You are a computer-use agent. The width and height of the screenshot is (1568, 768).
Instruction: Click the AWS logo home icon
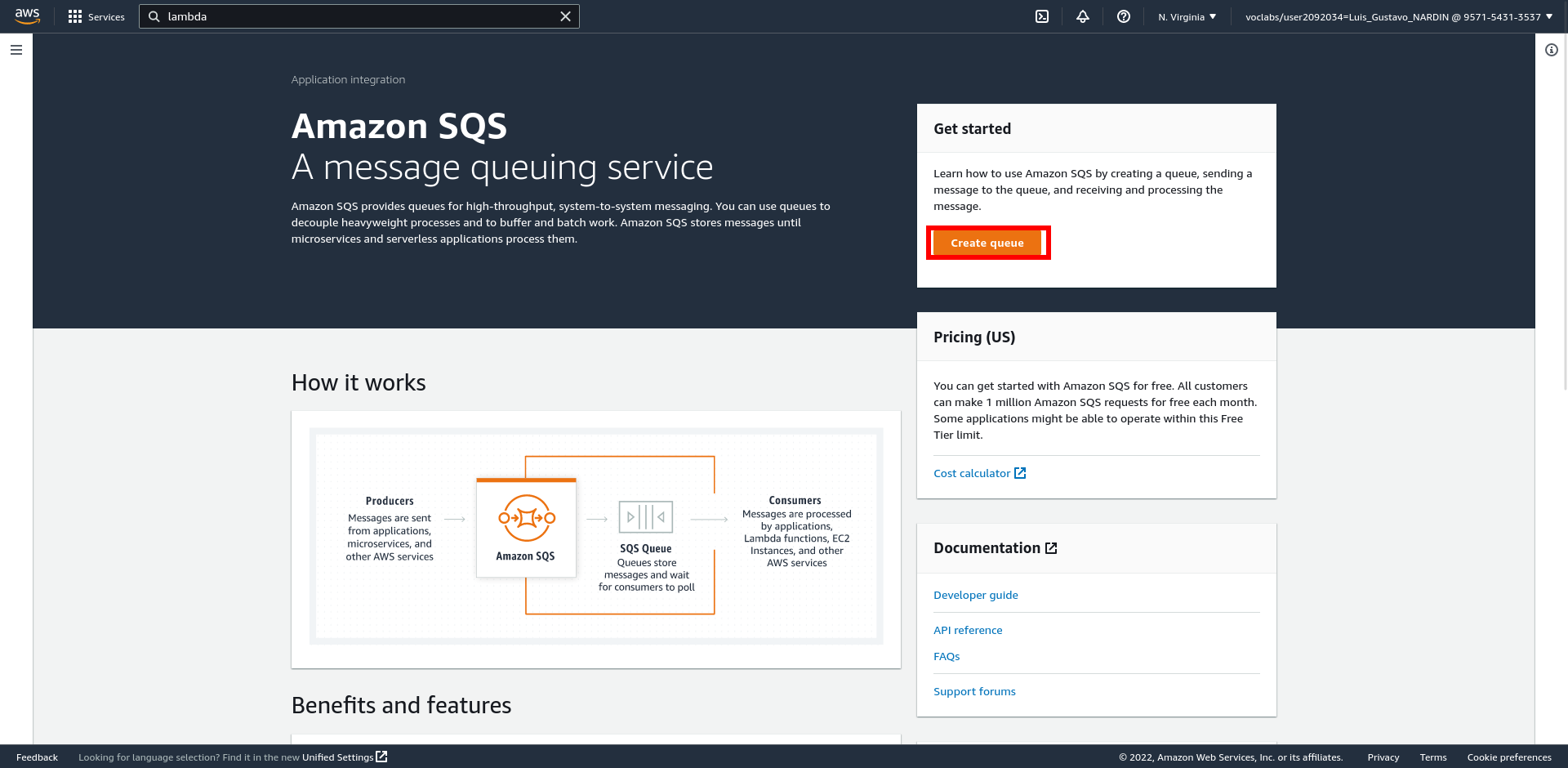[x=27, y=16]
